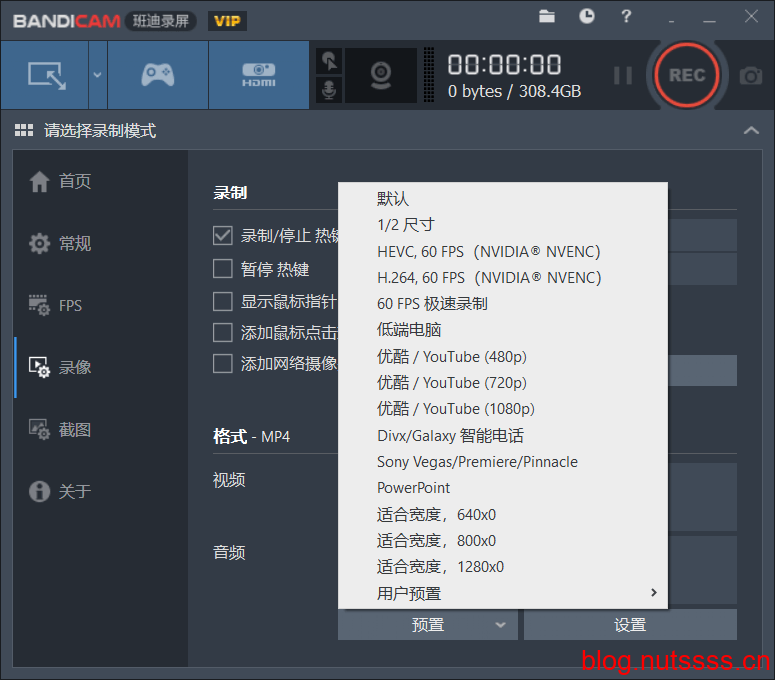Choose the 60 FPS 极速录制 preset

pyautogui.click(x=432, y=303)
